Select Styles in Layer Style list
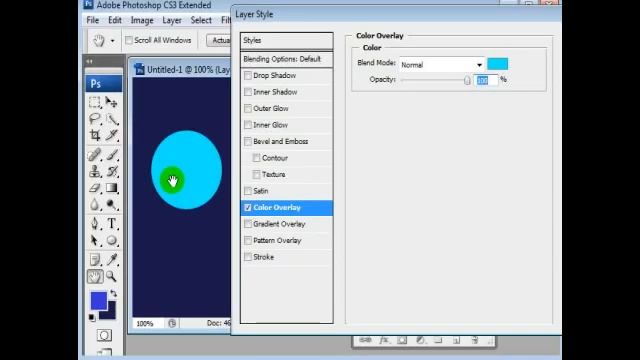640x360 pixels. pos(287,40)
